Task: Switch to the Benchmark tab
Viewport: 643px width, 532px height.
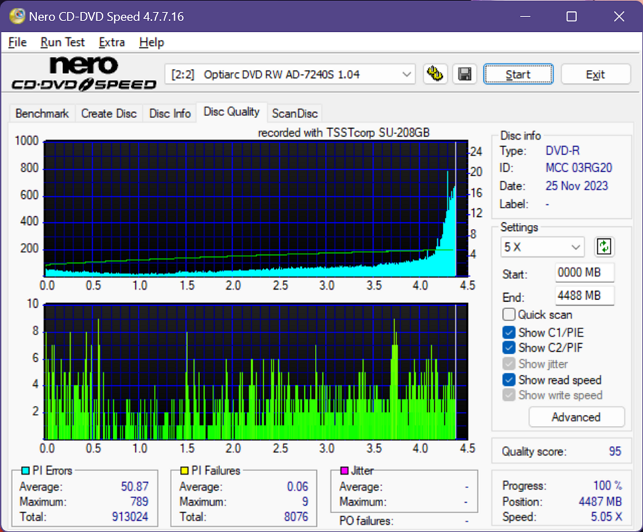Action: click(42, 113)
